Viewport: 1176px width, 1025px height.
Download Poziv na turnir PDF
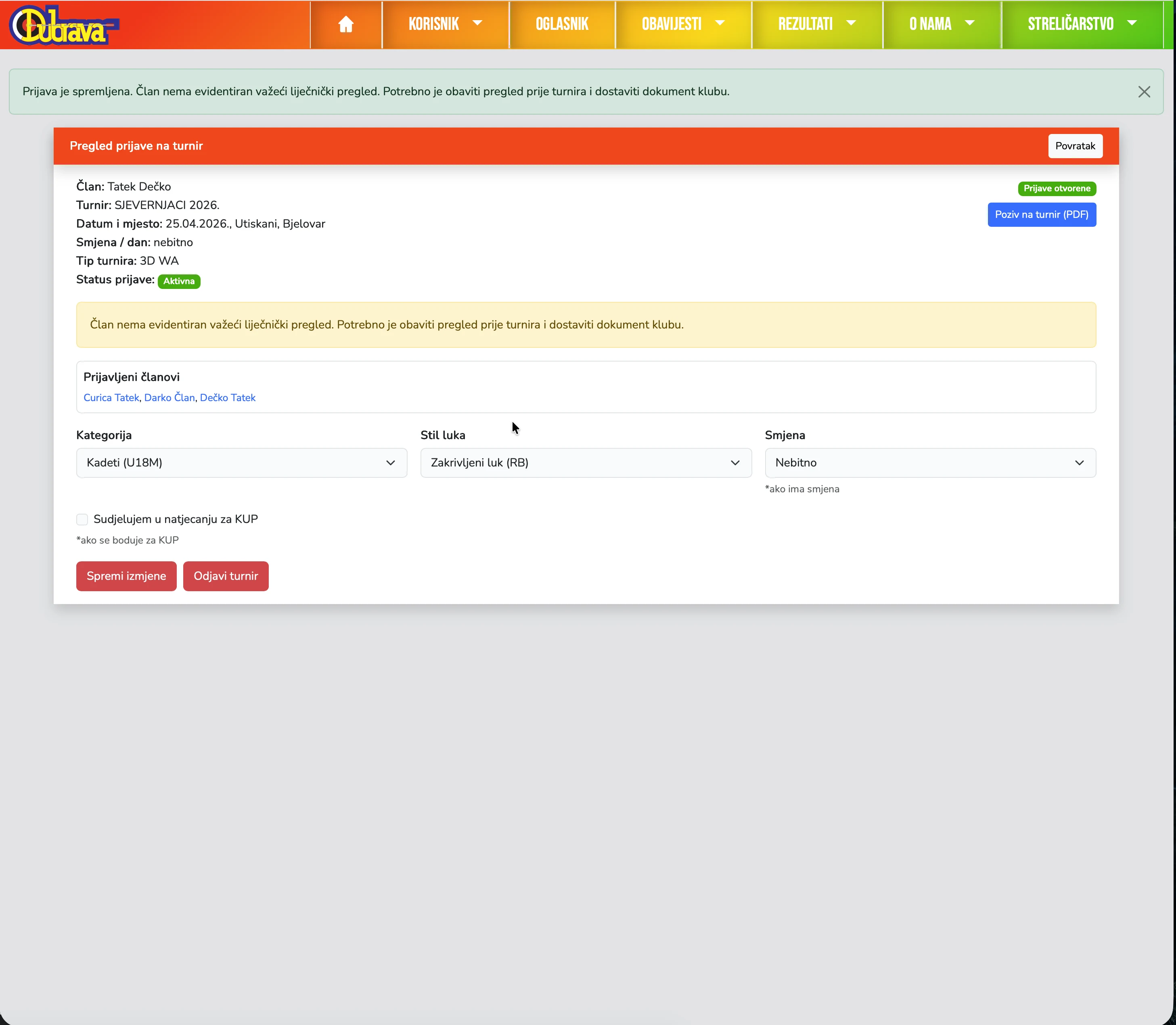click(x=1041, y=215)
